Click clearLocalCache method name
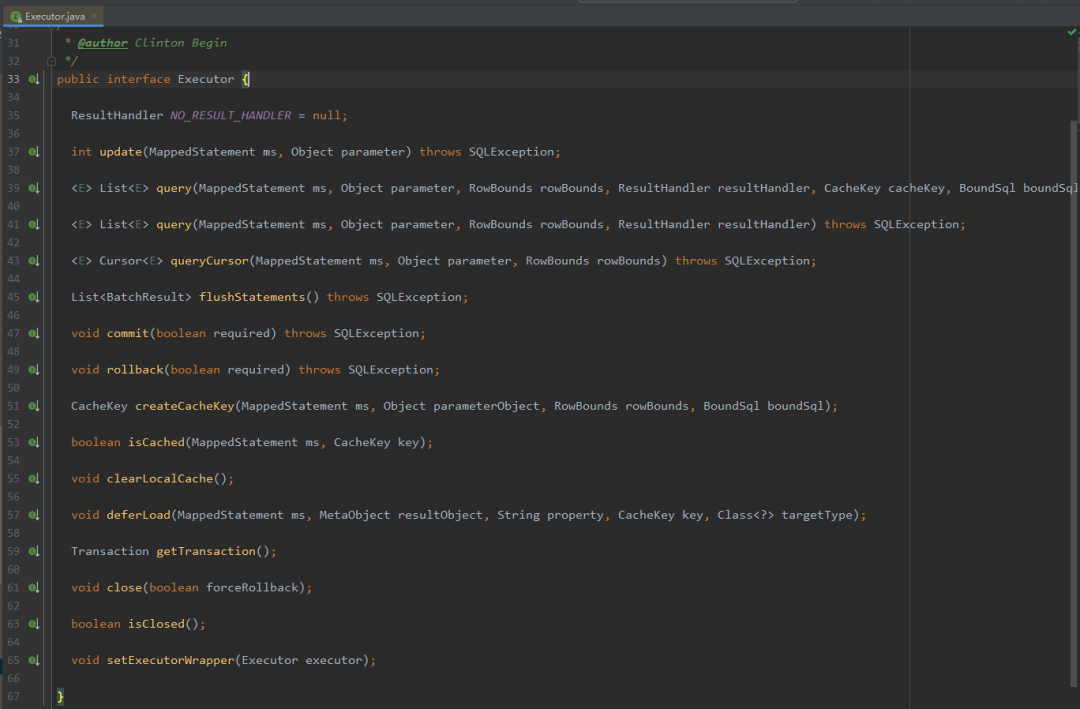This screenshot has height=709, width=1080. coord(160,479)
